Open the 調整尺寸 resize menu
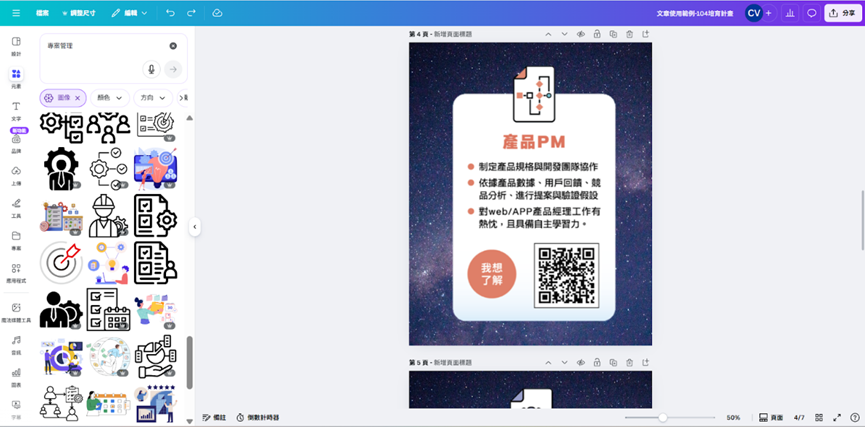The width and height of the screenshot is (865, 427). (x=80, y=13)
